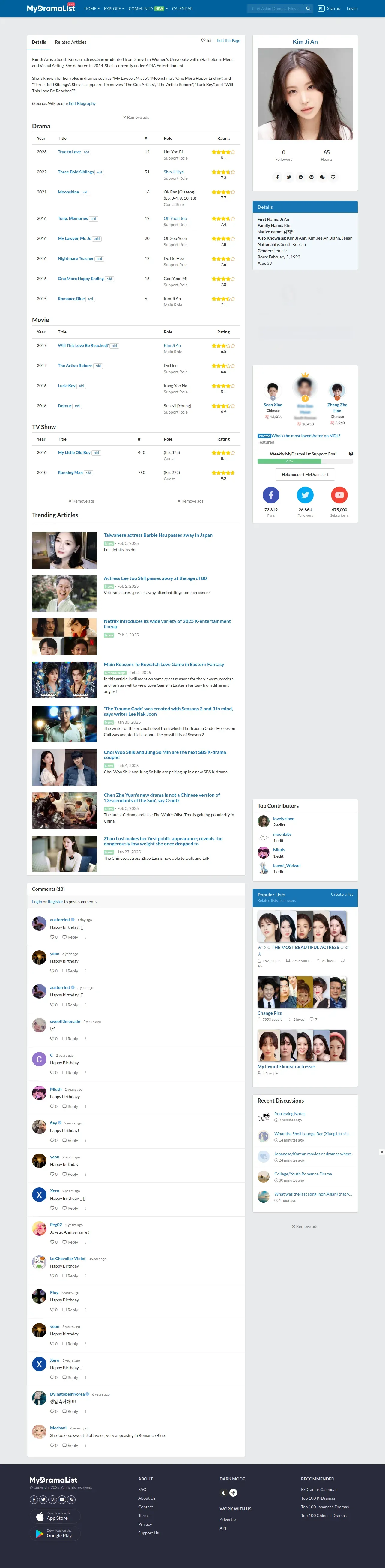This screenshot has width=385, height=1568.
Task: Focus the Find Asian Dramas search field
Action: pyautogui.click(x=276, y=8)
